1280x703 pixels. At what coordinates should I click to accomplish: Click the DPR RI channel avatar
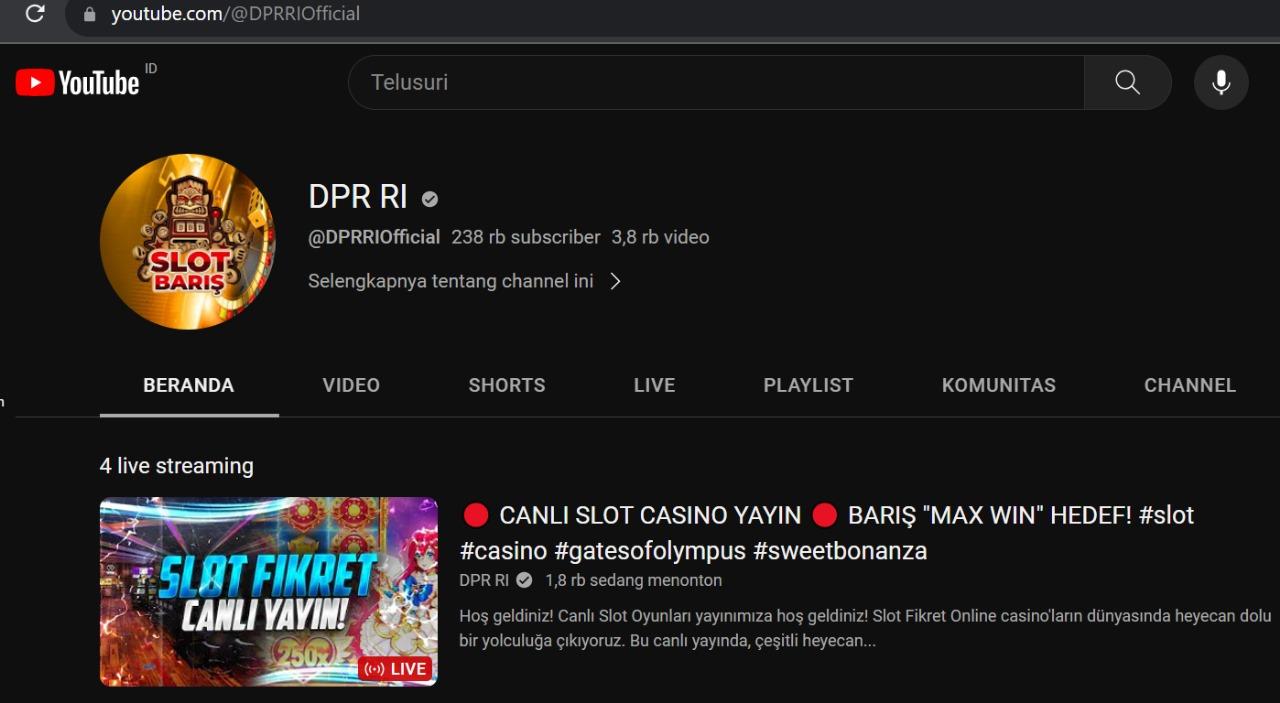pos(188,242)
